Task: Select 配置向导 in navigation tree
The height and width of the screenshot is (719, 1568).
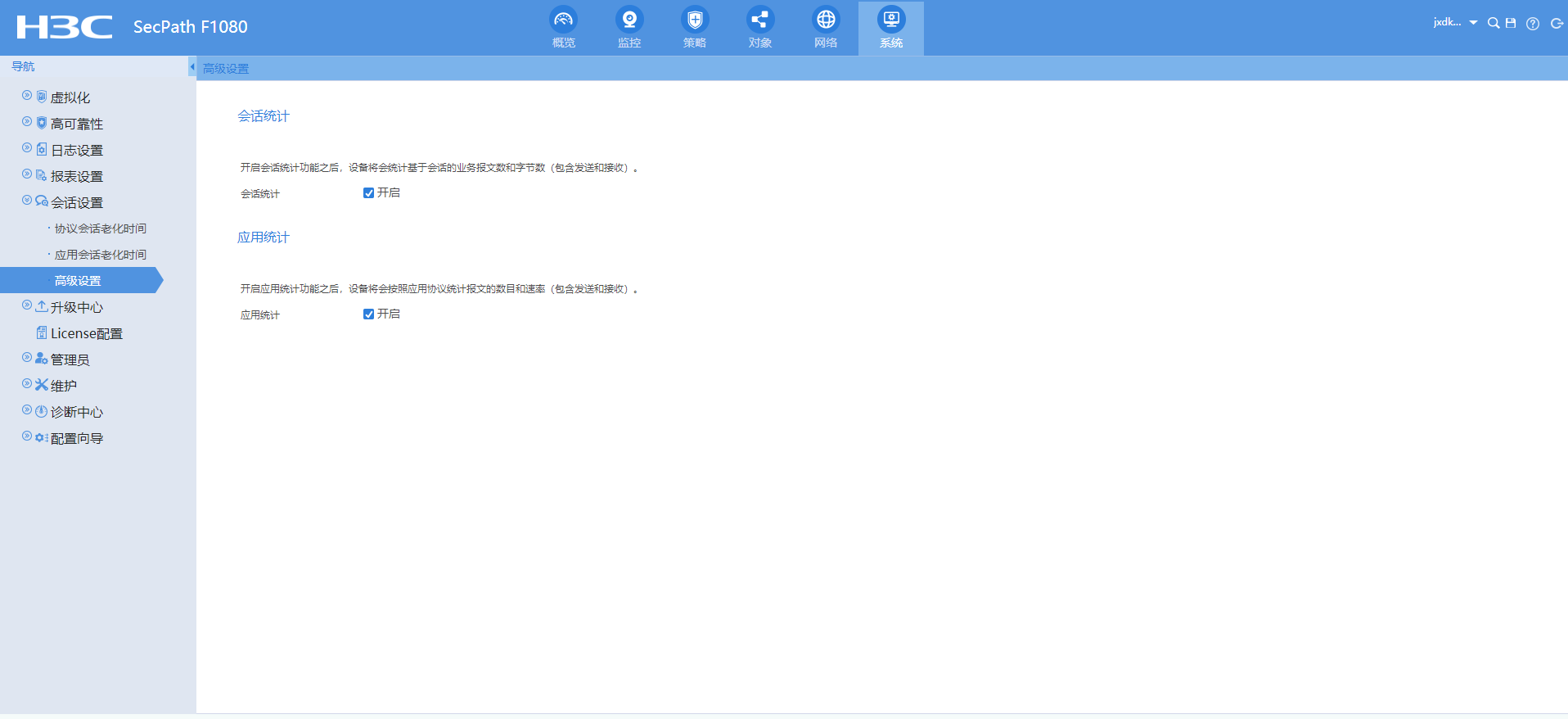Action: click(77, 438)
